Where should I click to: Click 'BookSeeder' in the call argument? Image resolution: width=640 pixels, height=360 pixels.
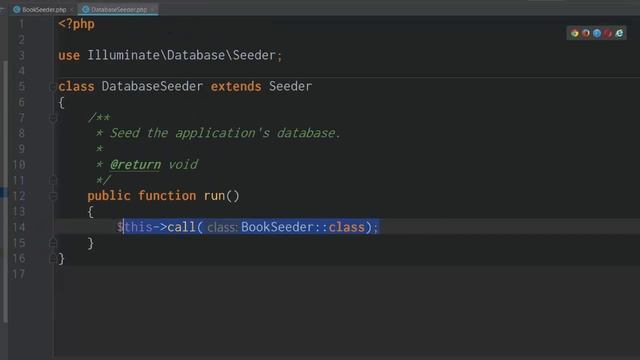click(x=277, y=227)
